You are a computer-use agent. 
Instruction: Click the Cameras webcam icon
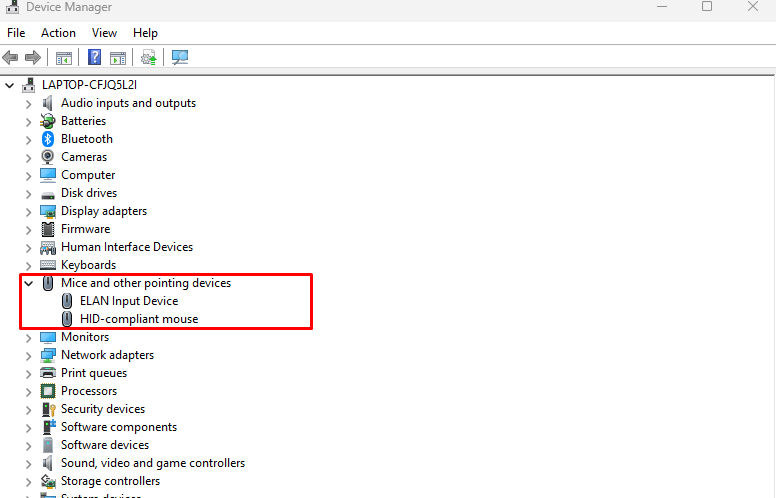coord(48,157)
